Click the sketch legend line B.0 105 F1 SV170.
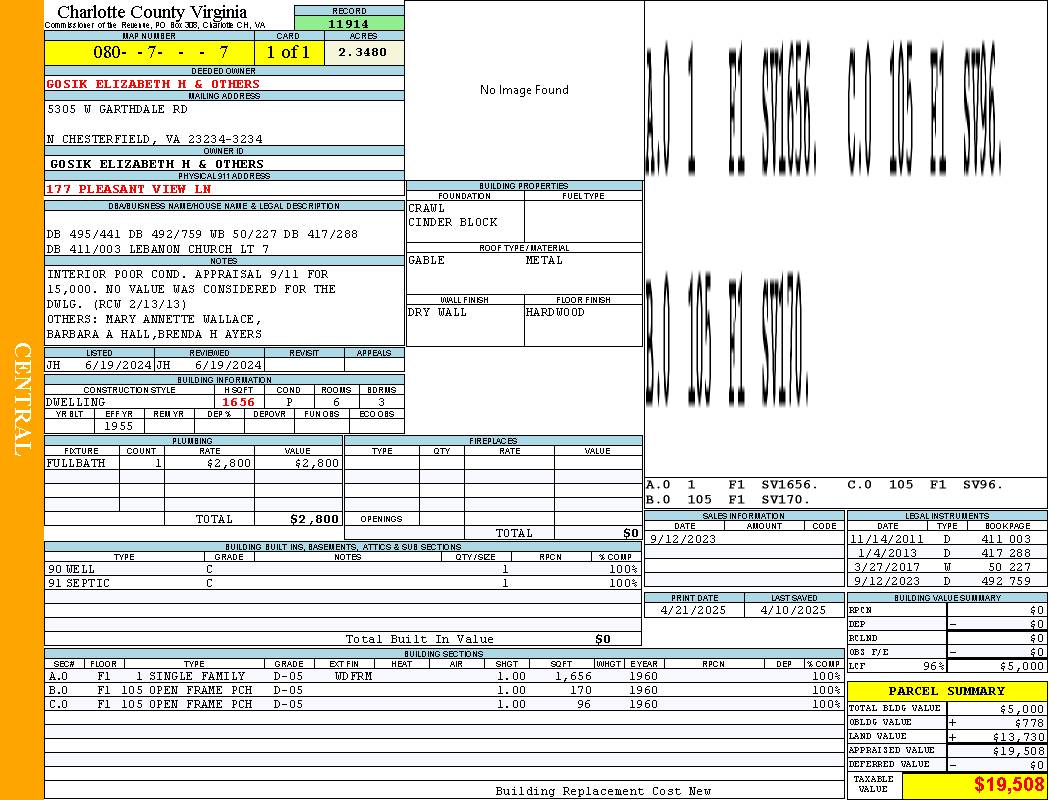Viewport: 1050px width, 800px height. pyautogui.click(x=728, y=499)
